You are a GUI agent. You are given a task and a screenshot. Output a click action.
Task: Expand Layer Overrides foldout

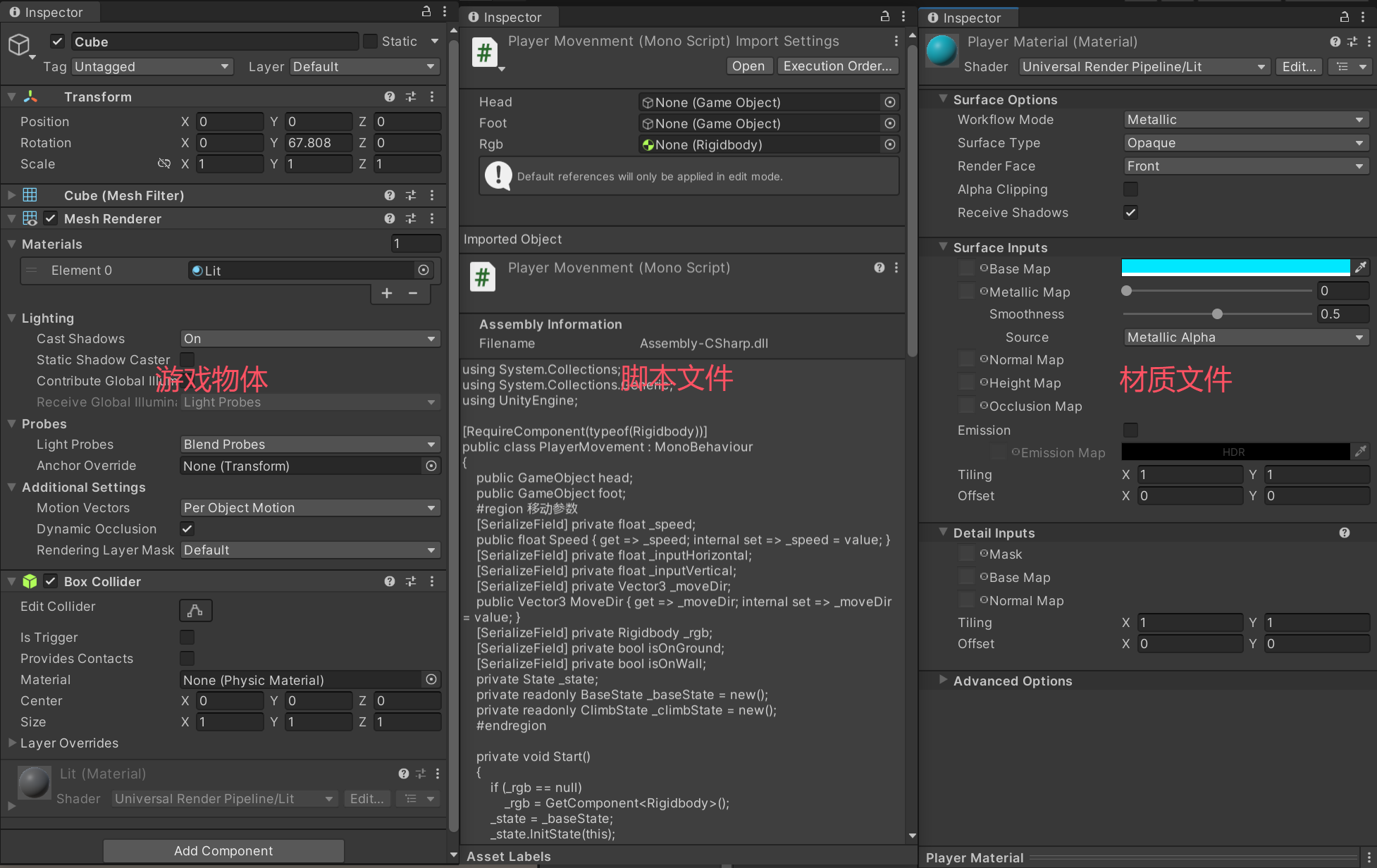[x=12, y=743]
